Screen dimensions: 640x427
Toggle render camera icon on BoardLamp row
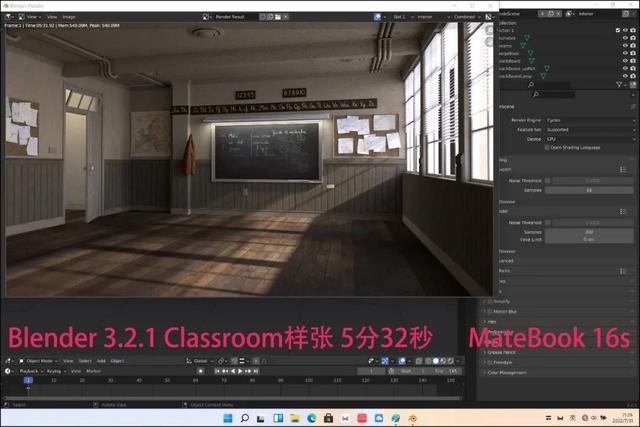pos(633,76)
